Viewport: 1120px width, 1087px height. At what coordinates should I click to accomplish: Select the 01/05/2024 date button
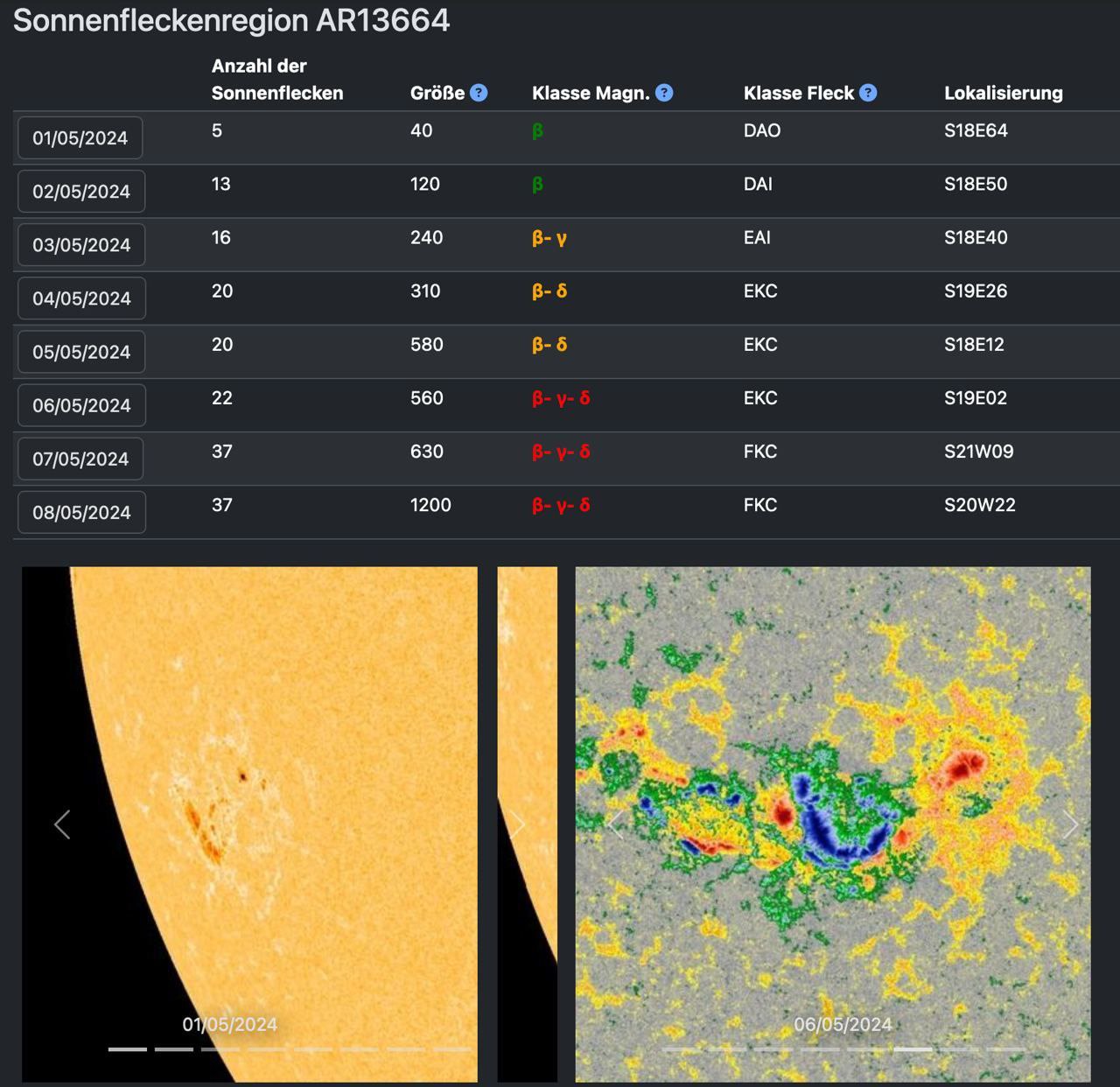click(80, 138)
